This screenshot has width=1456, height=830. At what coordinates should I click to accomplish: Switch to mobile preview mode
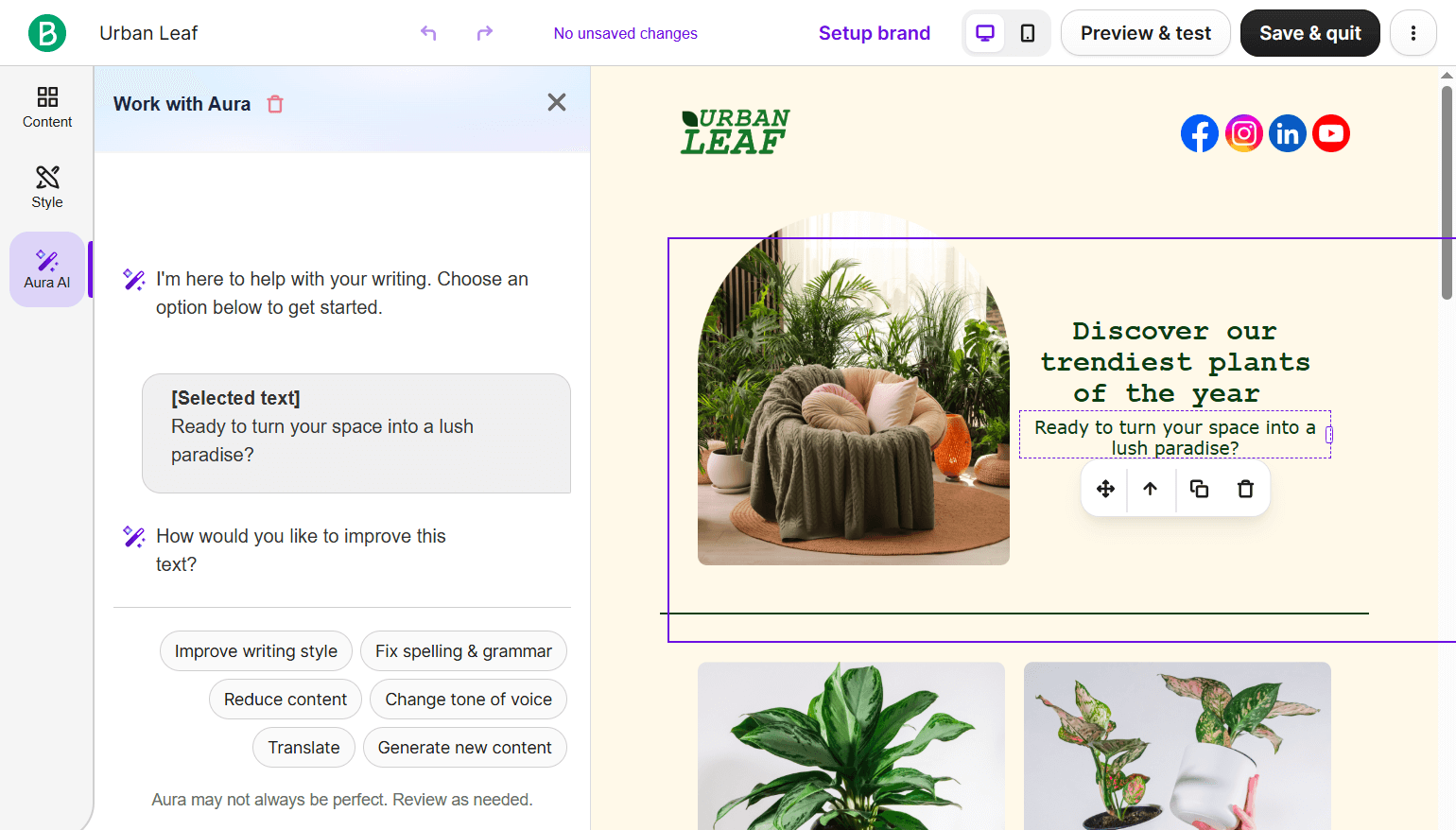tap(1028, 33)
